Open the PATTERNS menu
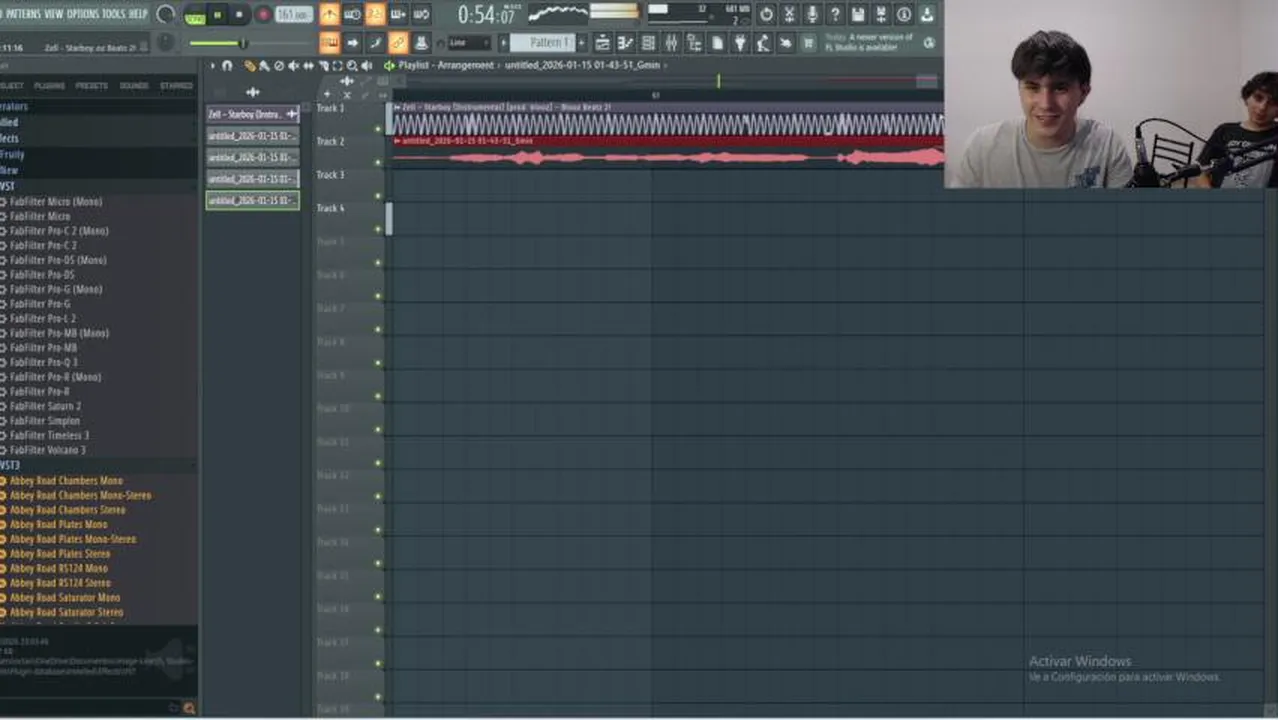 (23, 14)
